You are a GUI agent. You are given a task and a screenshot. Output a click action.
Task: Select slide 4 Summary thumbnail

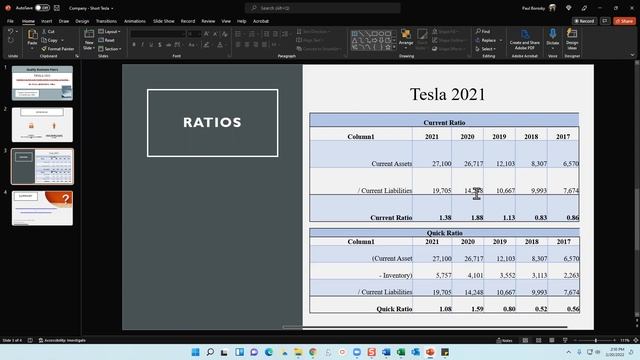coord(42,208)
